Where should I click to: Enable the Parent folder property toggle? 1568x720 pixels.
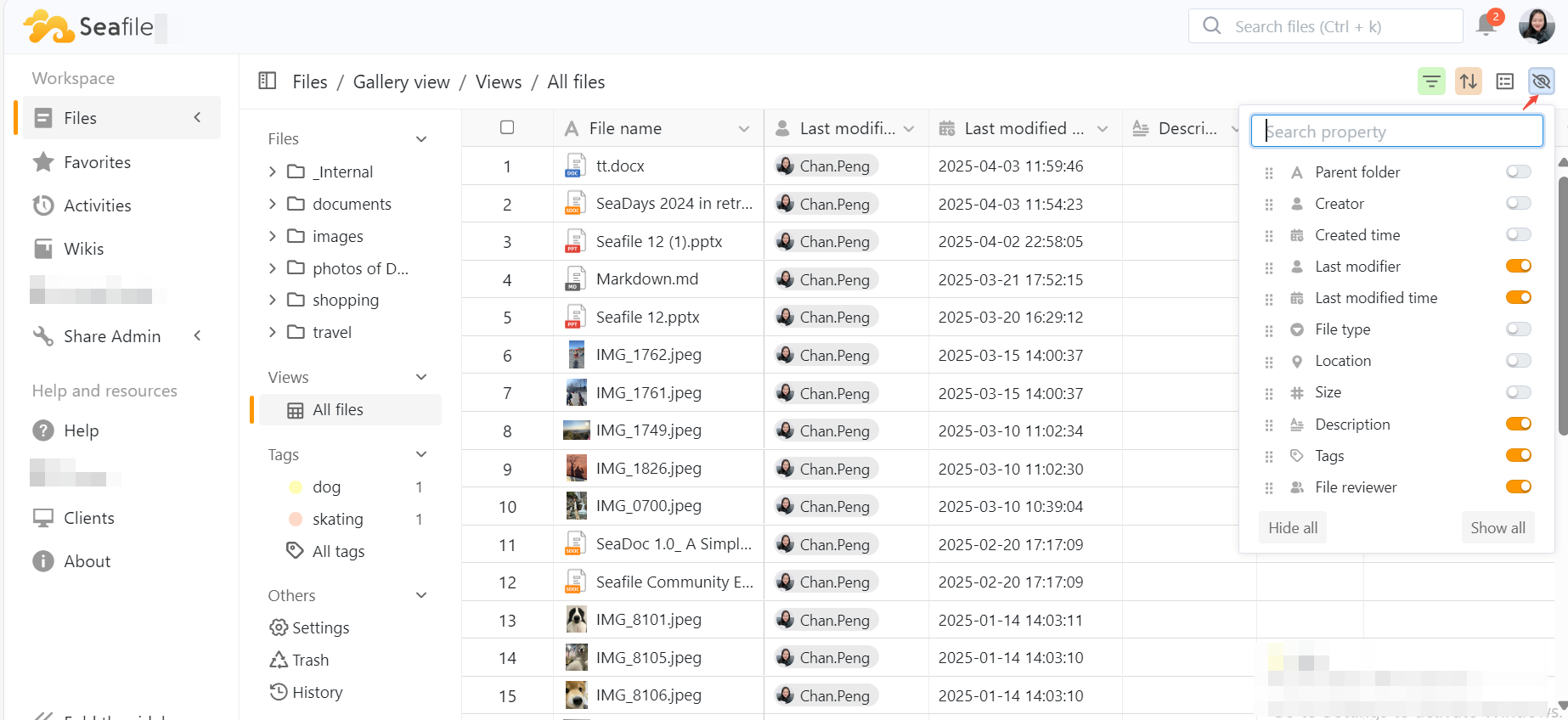click(x=1518, y=172)
